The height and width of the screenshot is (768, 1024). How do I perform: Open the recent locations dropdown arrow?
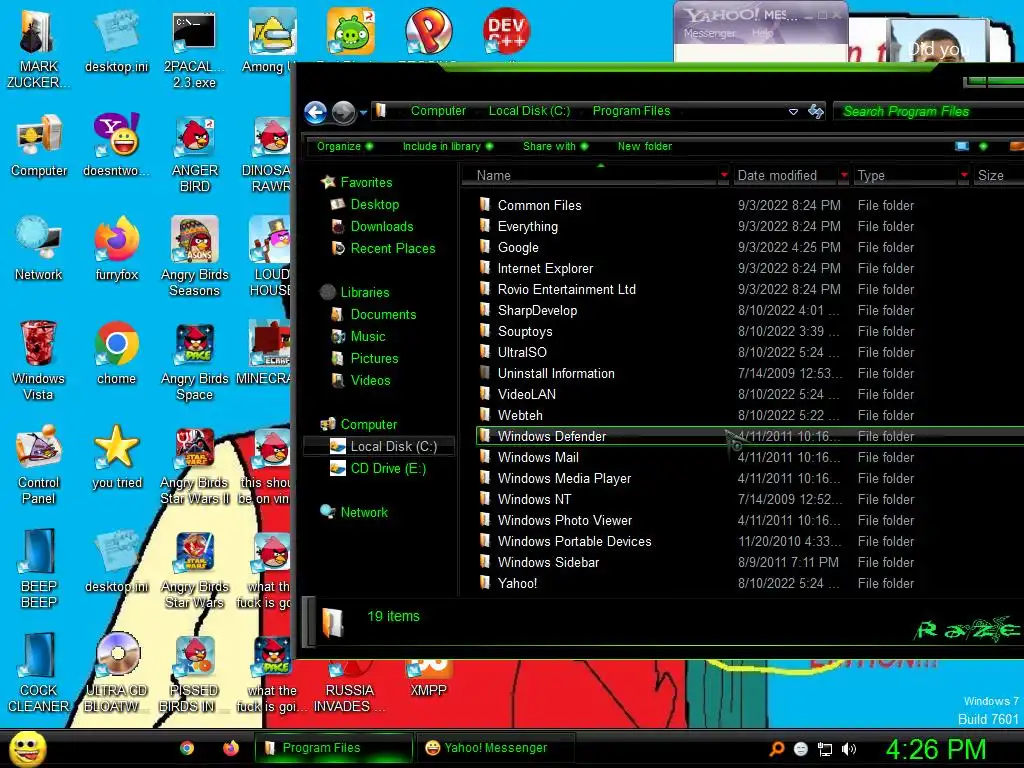click(363, 113)
